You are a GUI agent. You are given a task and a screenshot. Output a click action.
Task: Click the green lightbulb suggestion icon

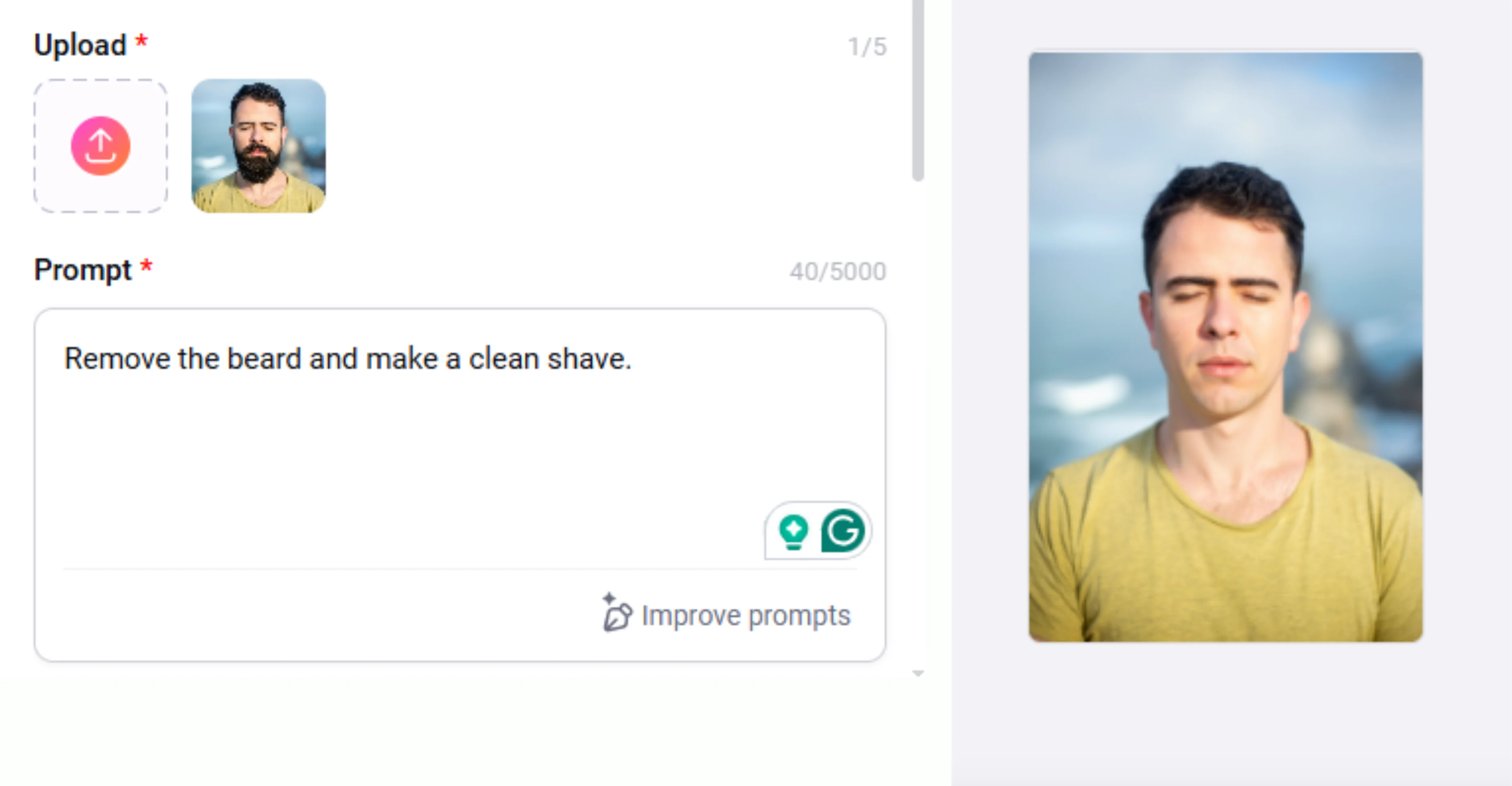793,531
